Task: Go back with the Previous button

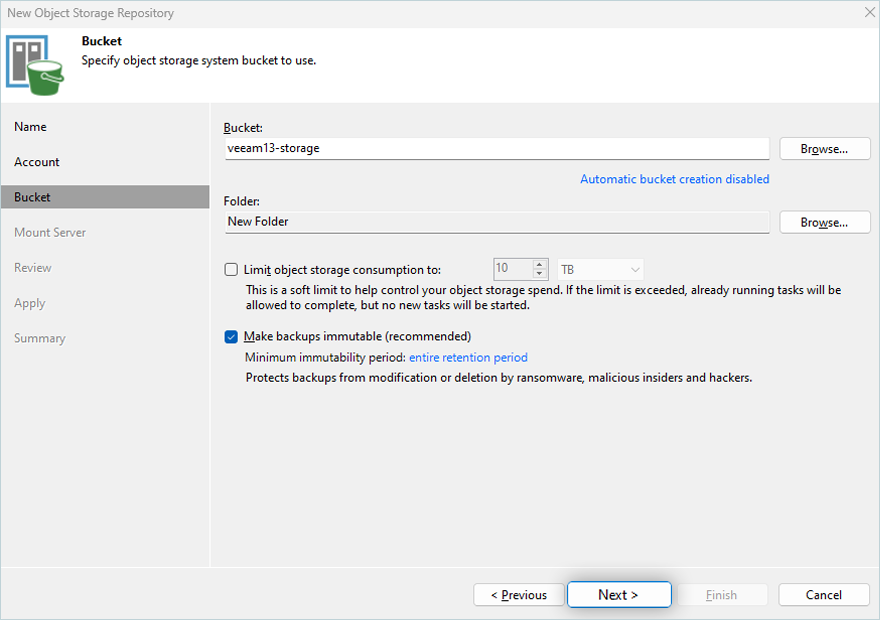Action: [x=519, y=595]
